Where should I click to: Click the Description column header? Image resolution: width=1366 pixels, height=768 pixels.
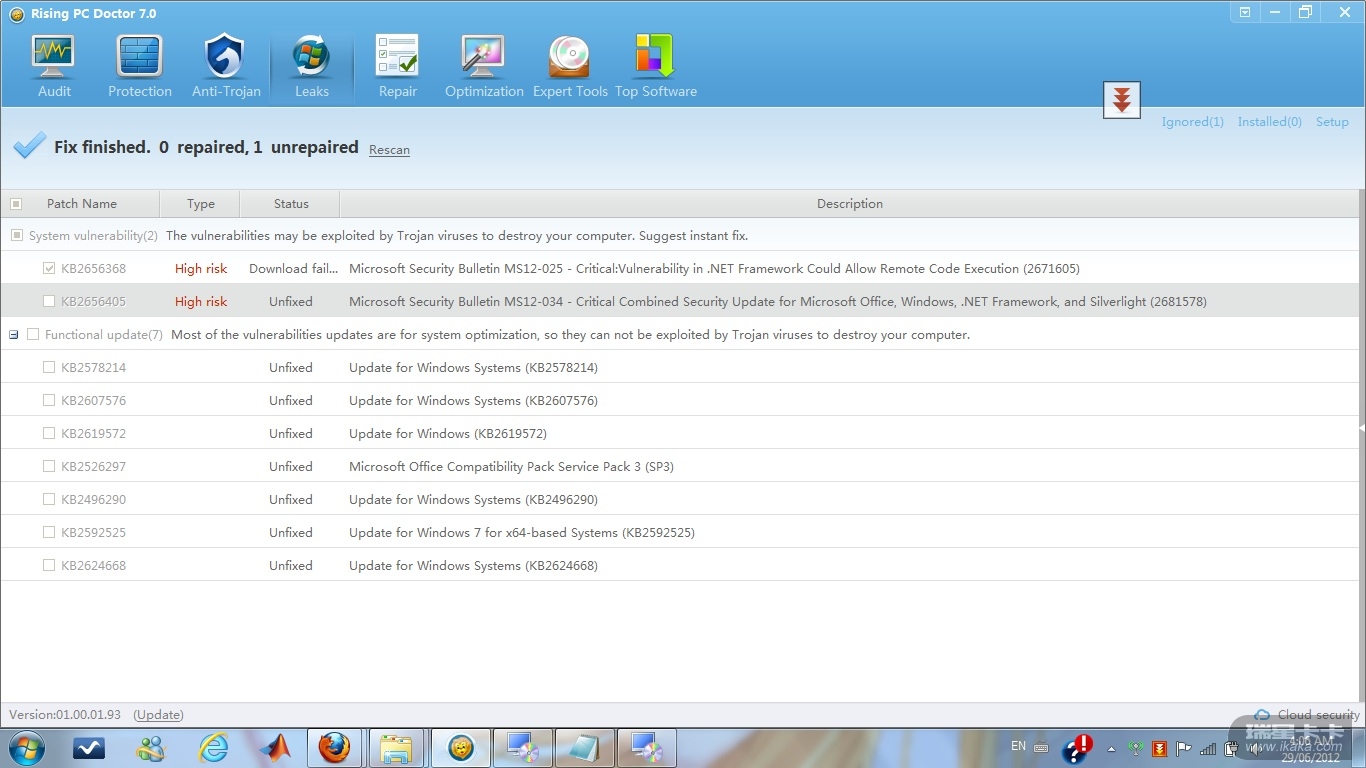pyautogui.click(x=850, y=204)
